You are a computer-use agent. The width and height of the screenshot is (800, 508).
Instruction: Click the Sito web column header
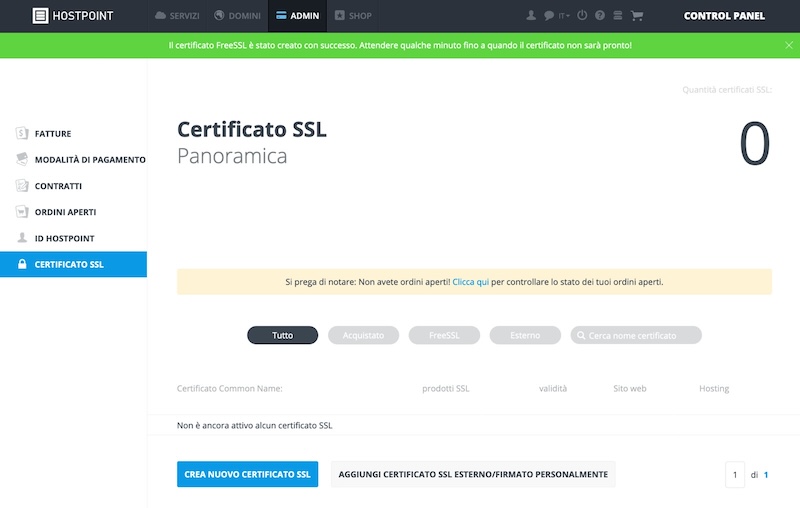630,388
